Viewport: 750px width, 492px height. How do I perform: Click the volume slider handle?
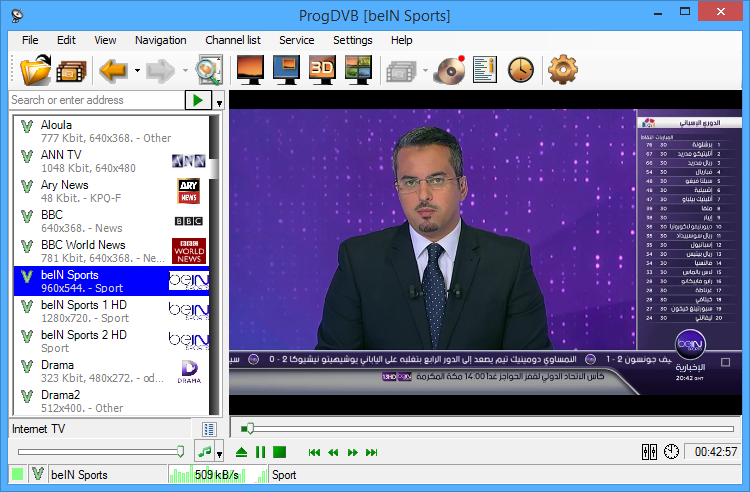tap(180, 451)
